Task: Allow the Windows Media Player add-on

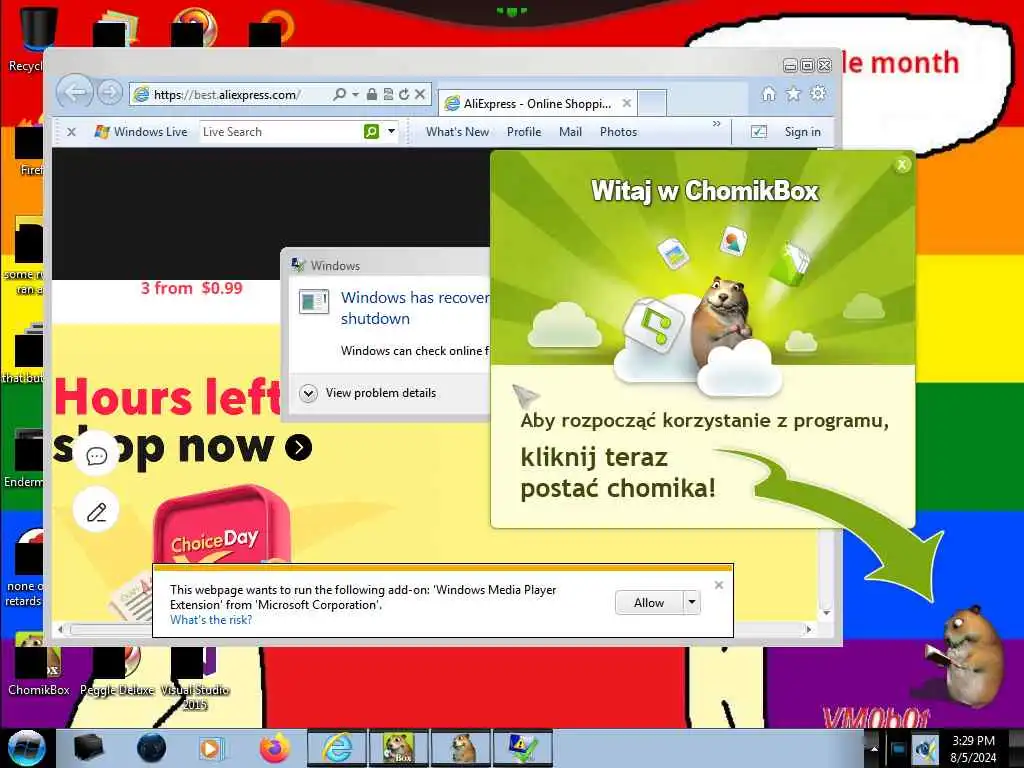Action: click(649, 603)
